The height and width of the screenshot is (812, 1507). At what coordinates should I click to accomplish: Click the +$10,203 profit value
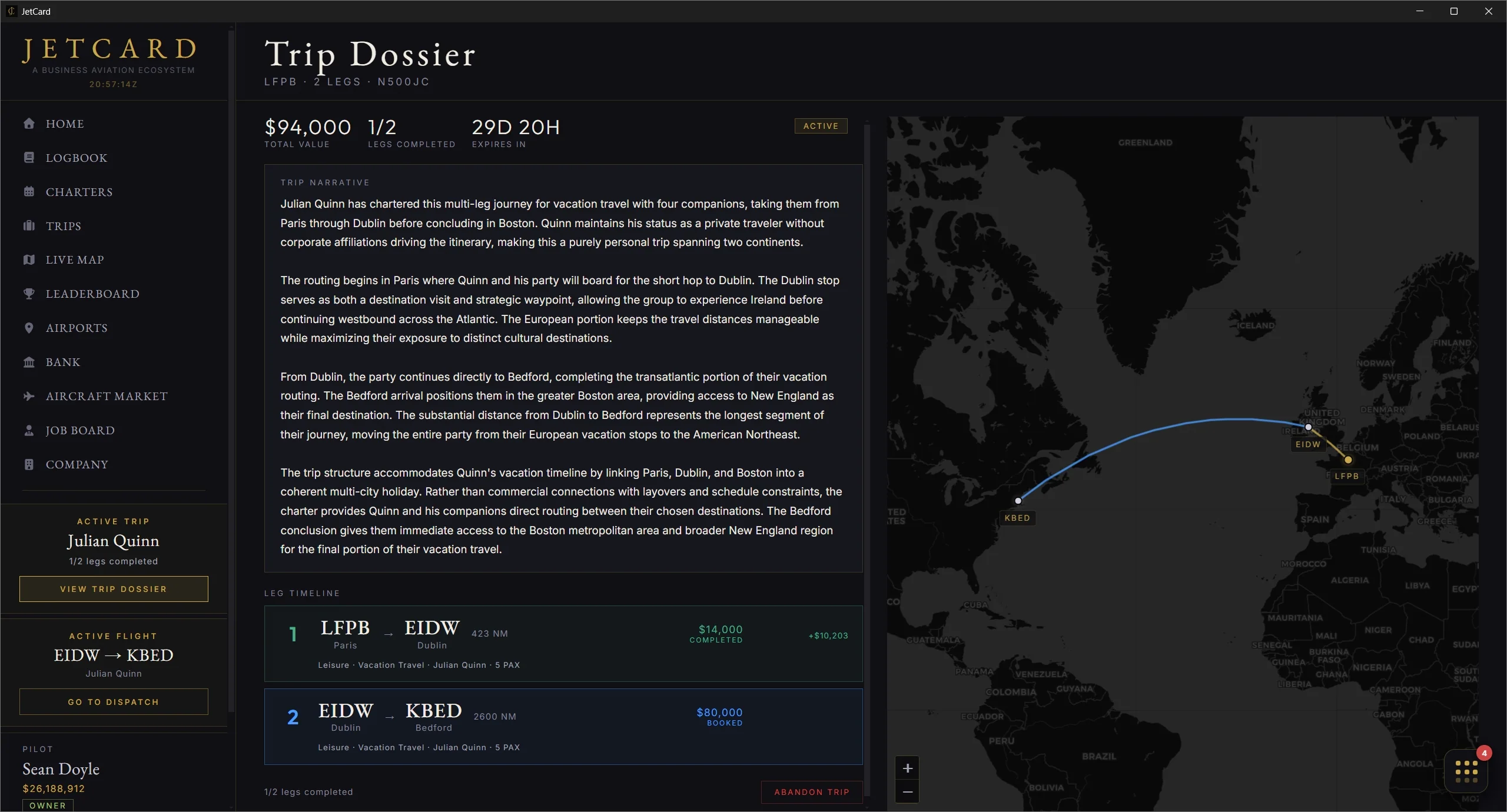coord(828,635)
